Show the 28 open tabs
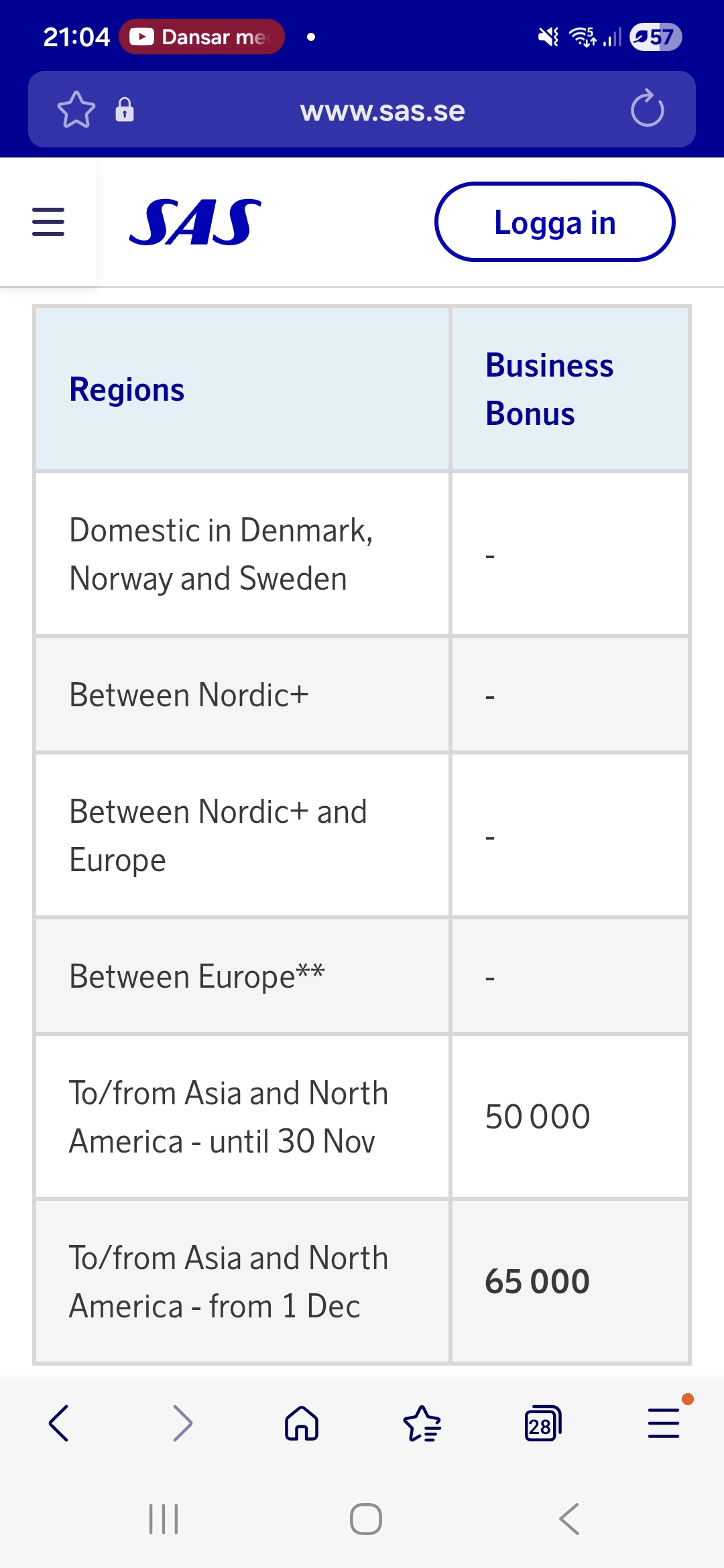 (542, 1423)
